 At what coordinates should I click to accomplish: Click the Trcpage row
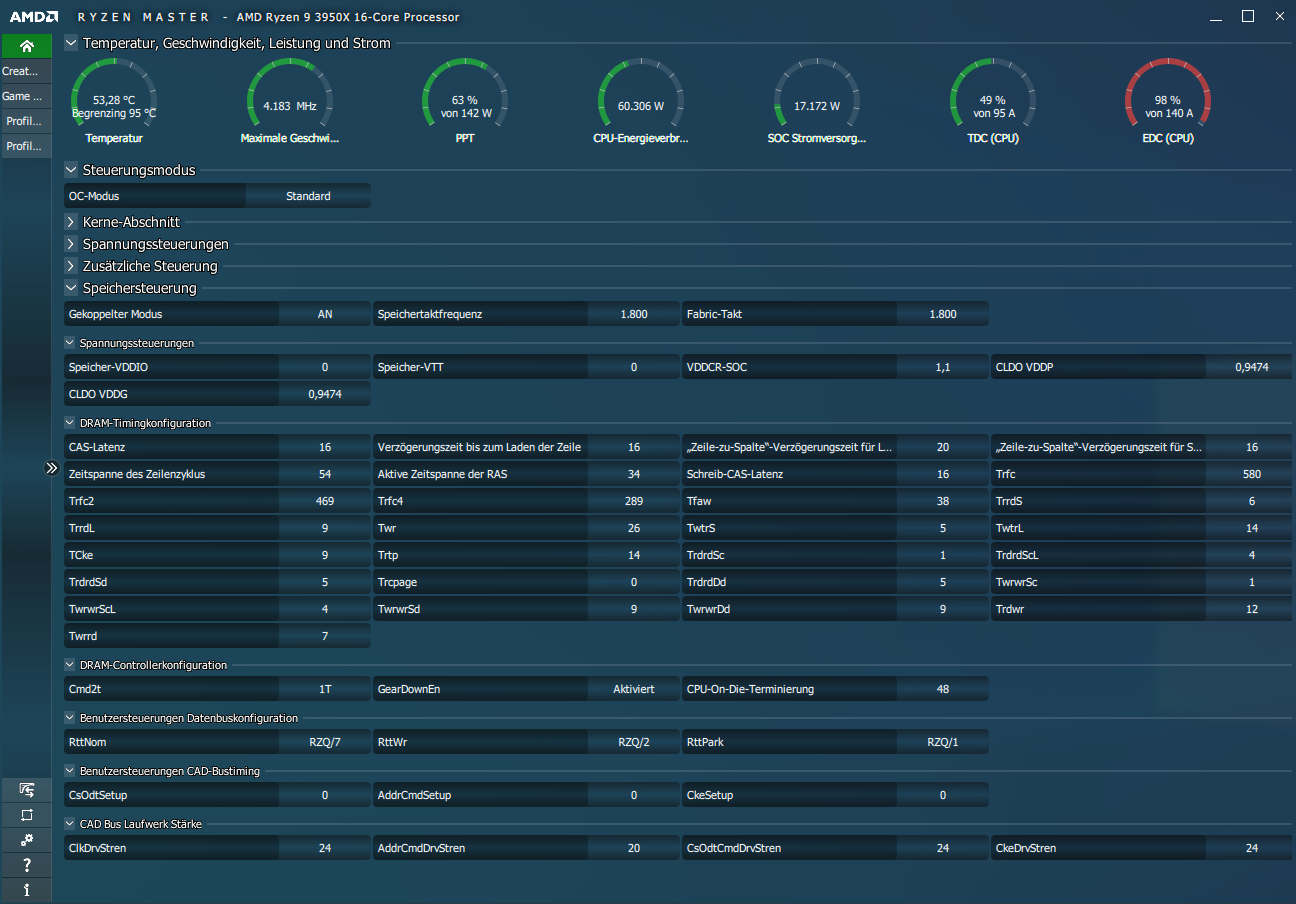point(526,582)
